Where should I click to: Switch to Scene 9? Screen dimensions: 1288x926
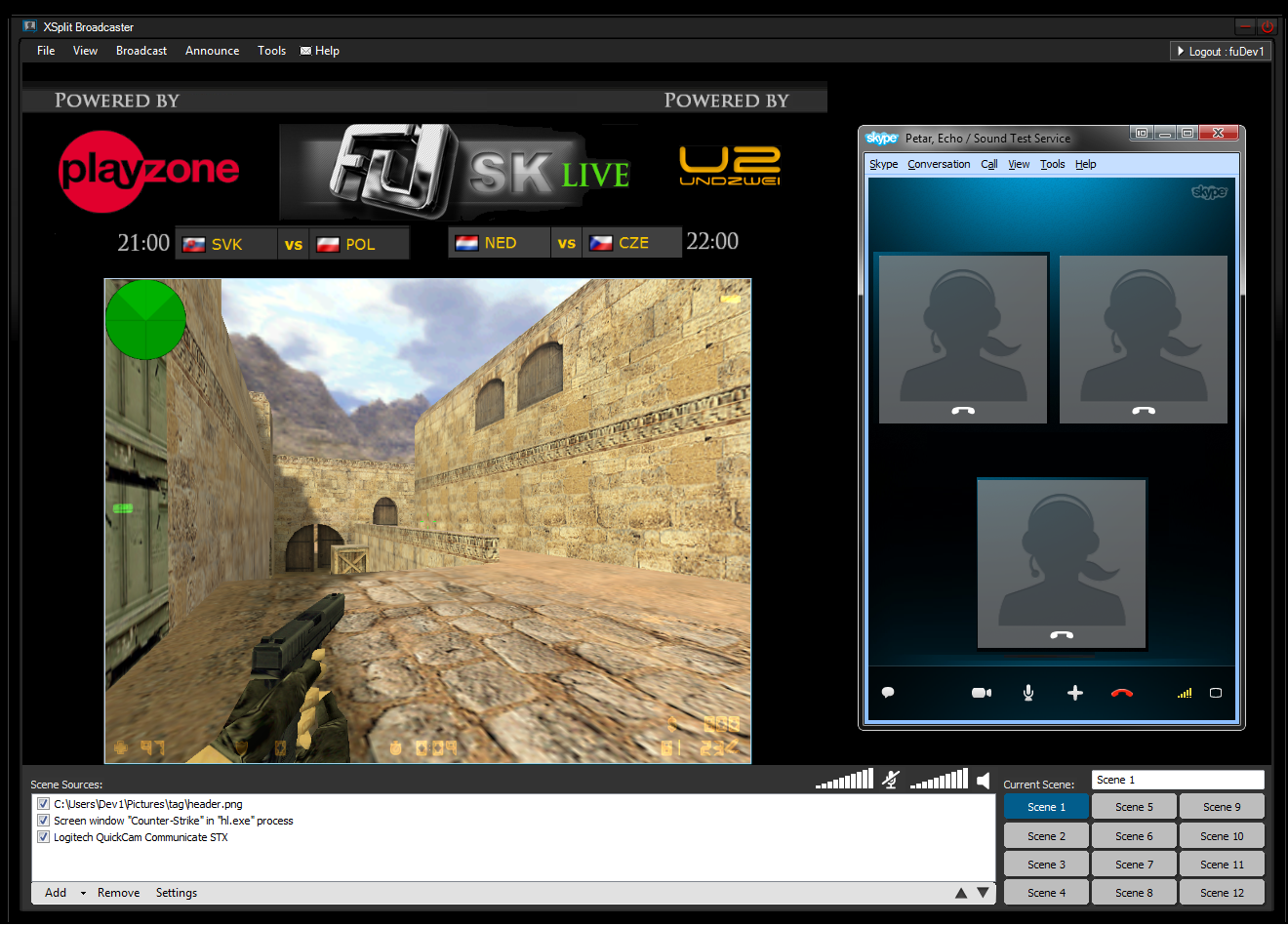click(1222, 807)
